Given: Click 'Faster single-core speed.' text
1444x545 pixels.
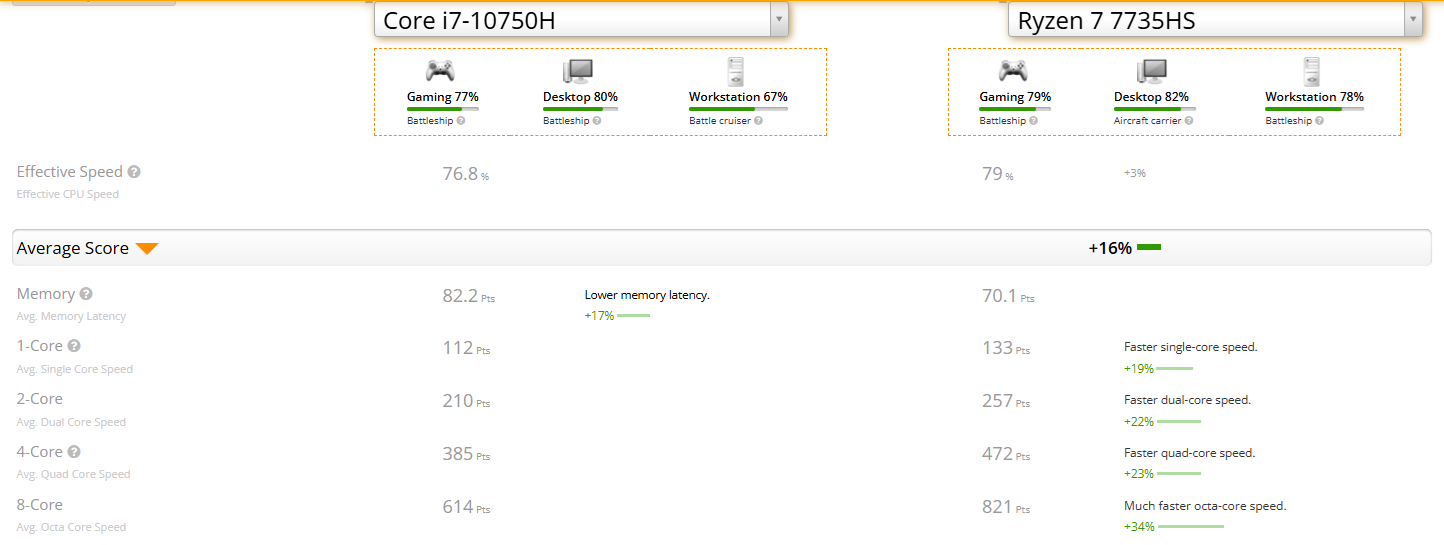Looking at the screenshot, I should [x=1190, y=347].
